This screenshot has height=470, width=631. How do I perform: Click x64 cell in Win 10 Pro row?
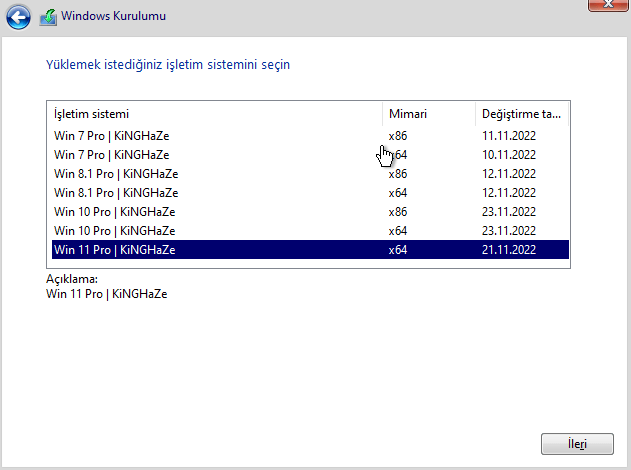tap(398, 231)
